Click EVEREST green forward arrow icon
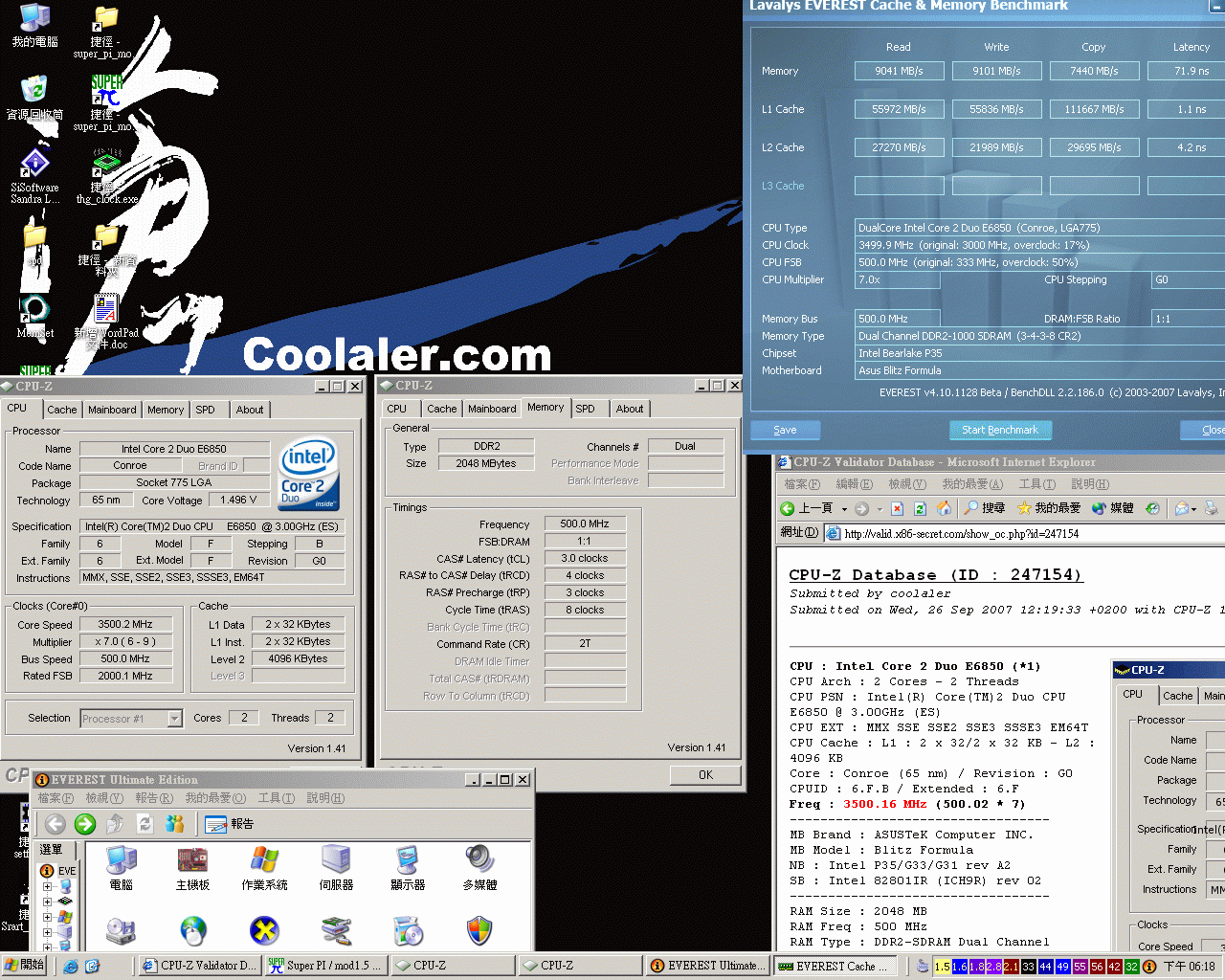Image resolution: width=1225 pixels, height=980 pixels. click(85, 823)
